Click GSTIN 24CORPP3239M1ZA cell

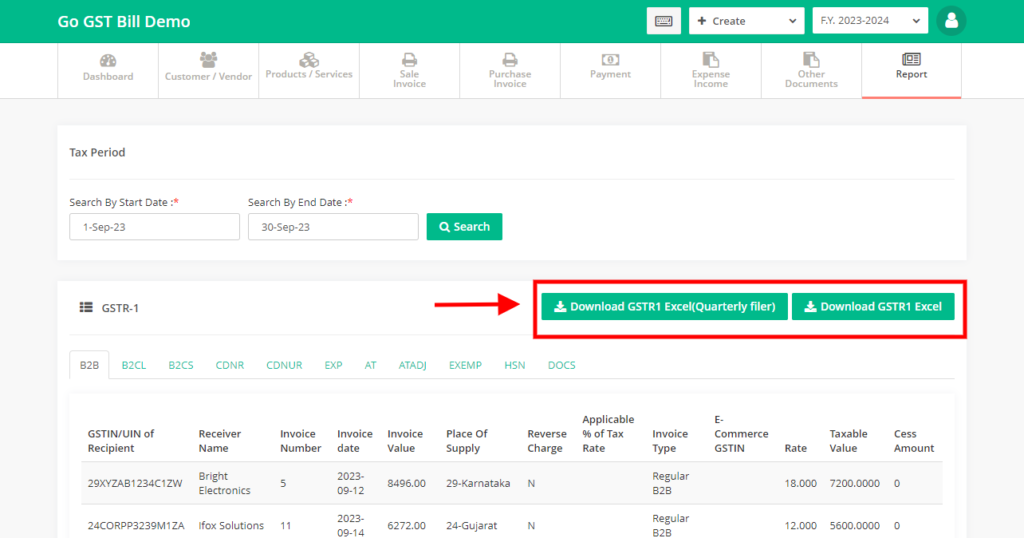pos(136,525)
